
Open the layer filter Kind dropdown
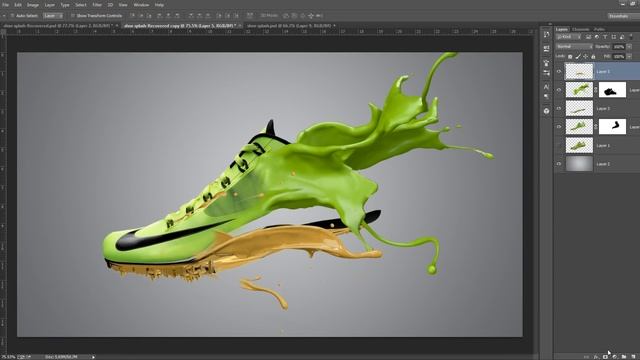click(568, 37)
